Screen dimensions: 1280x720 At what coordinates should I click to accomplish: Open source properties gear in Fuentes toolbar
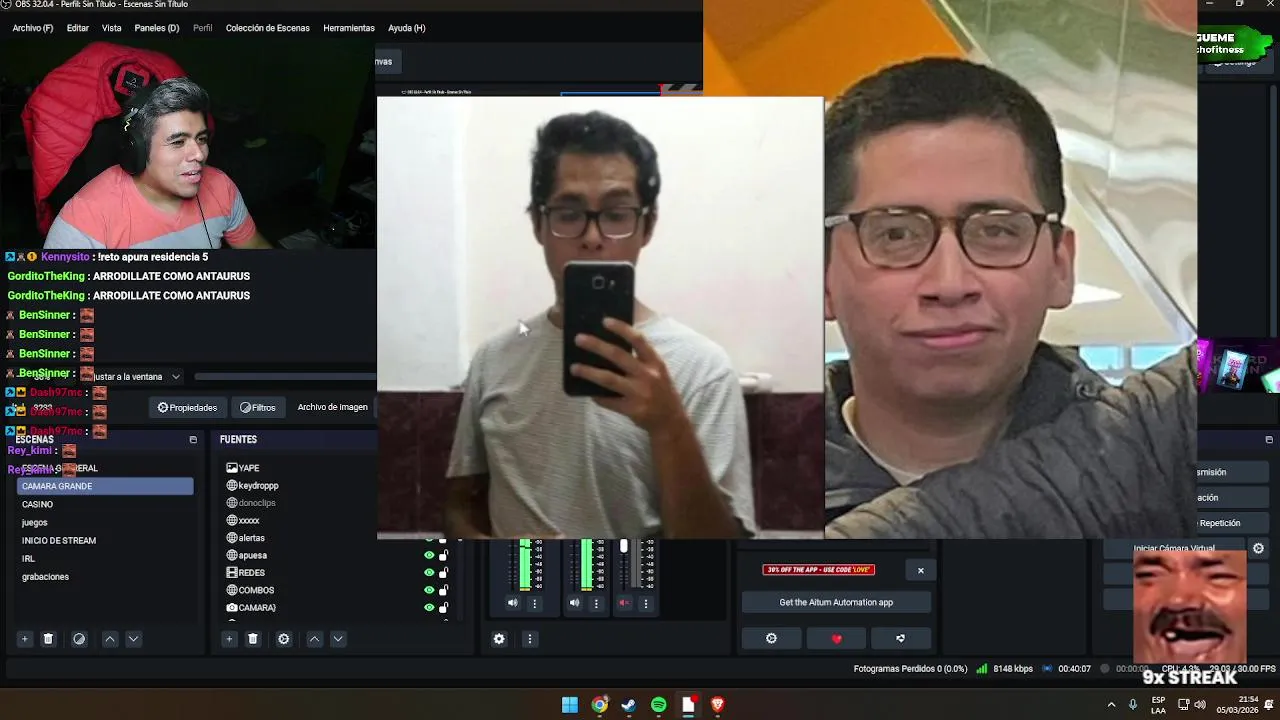[x=284, y=639]
